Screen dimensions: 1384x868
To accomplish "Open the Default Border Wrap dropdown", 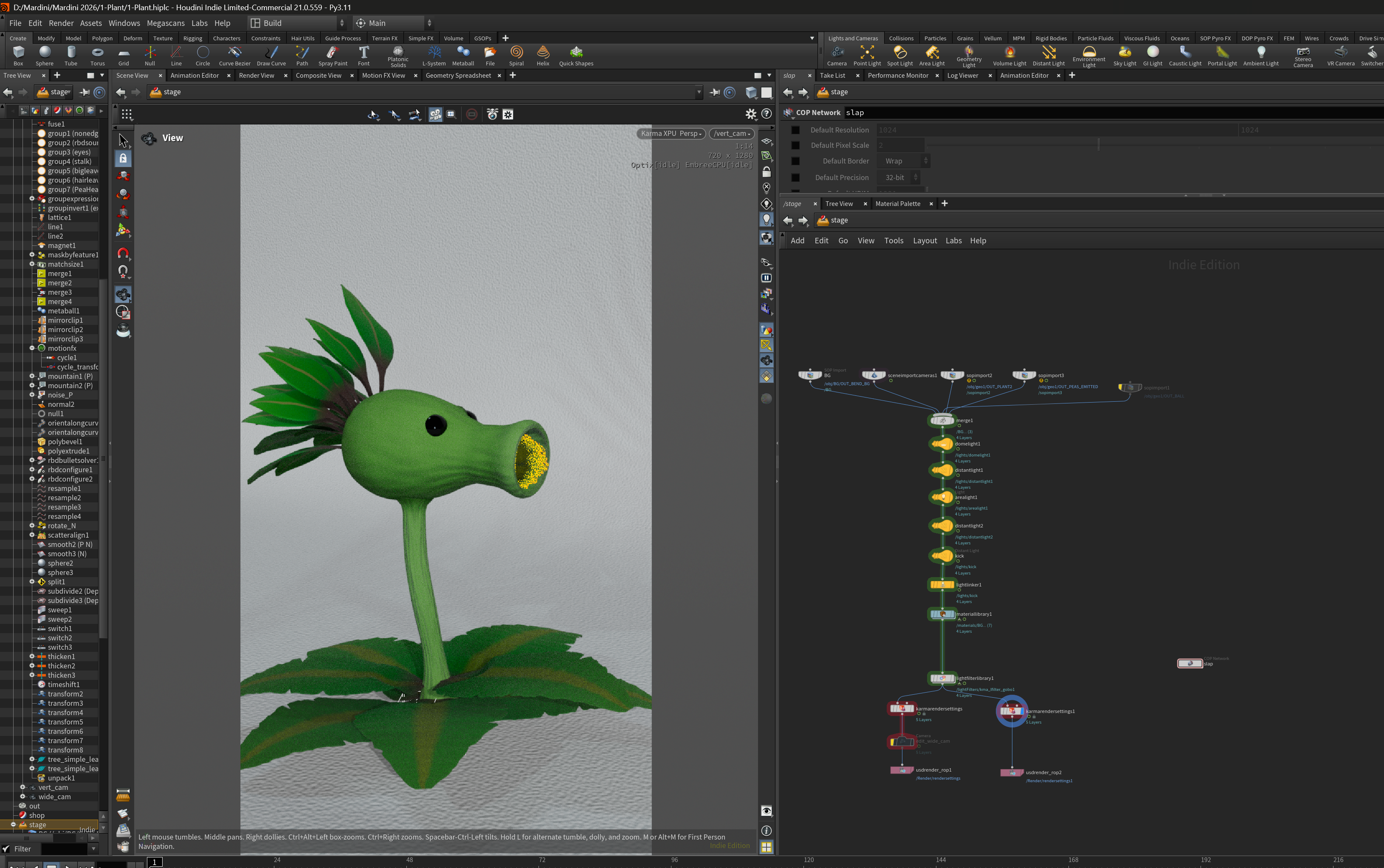I will point(904,161).
